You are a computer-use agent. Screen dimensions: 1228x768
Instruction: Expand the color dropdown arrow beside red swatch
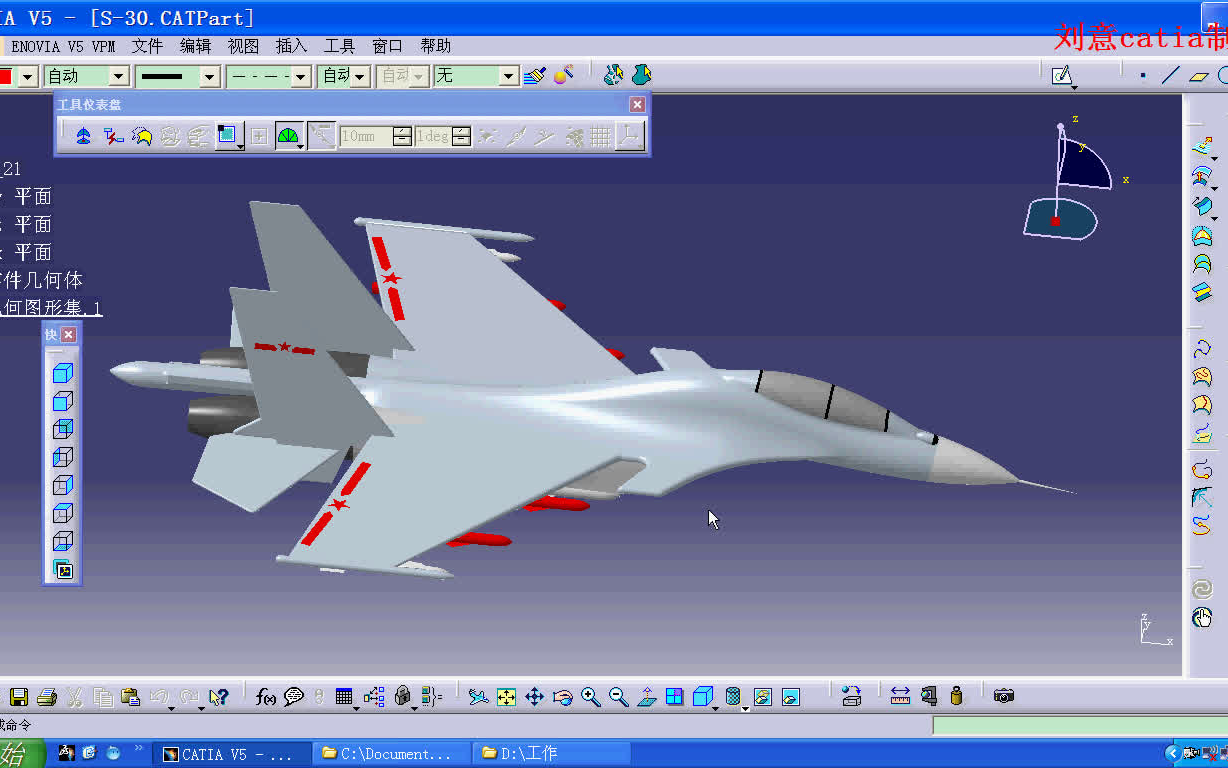[x=28, y=76]
